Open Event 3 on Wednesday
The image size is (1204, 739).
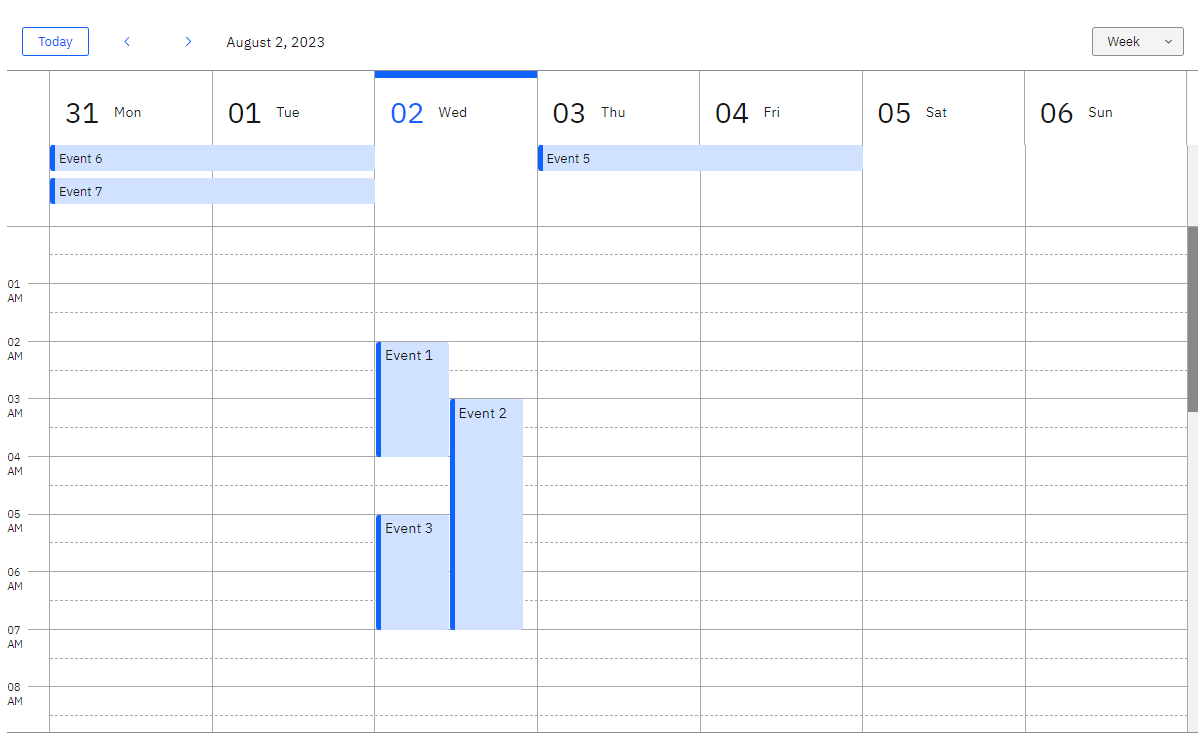pyautogui.click(x=412, y=572)
